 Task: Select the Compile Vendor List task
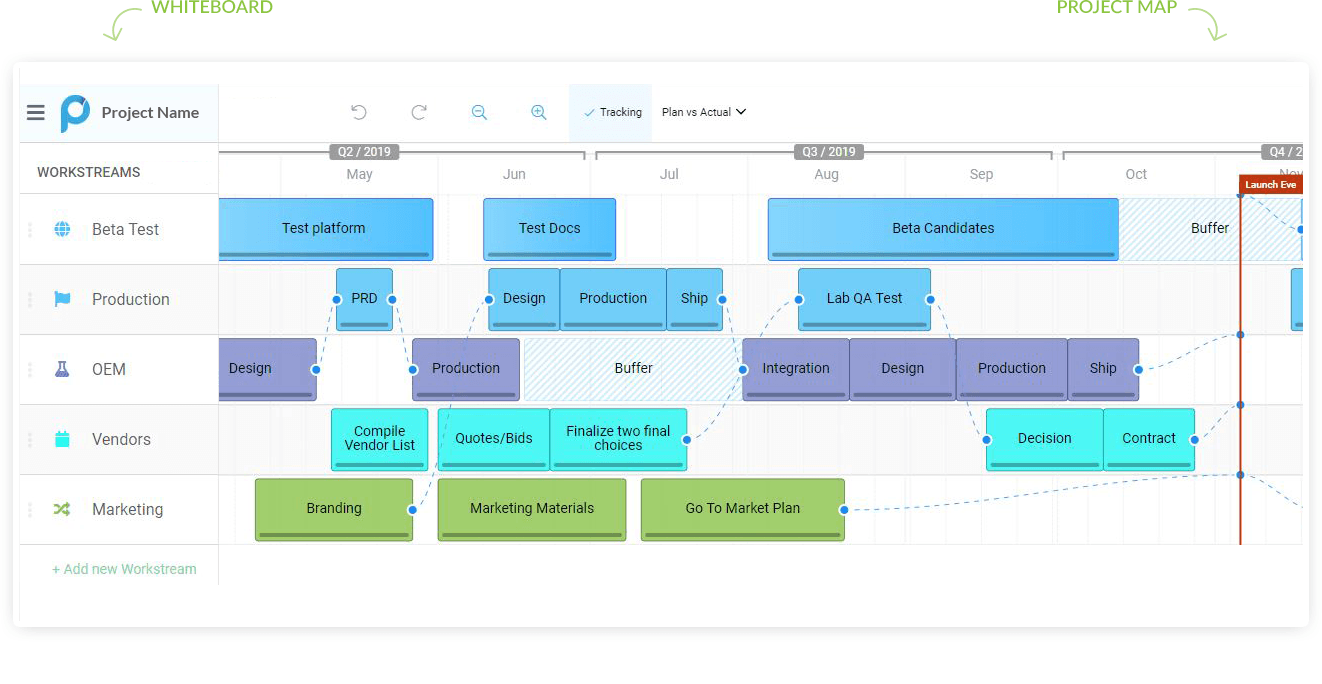379,439
